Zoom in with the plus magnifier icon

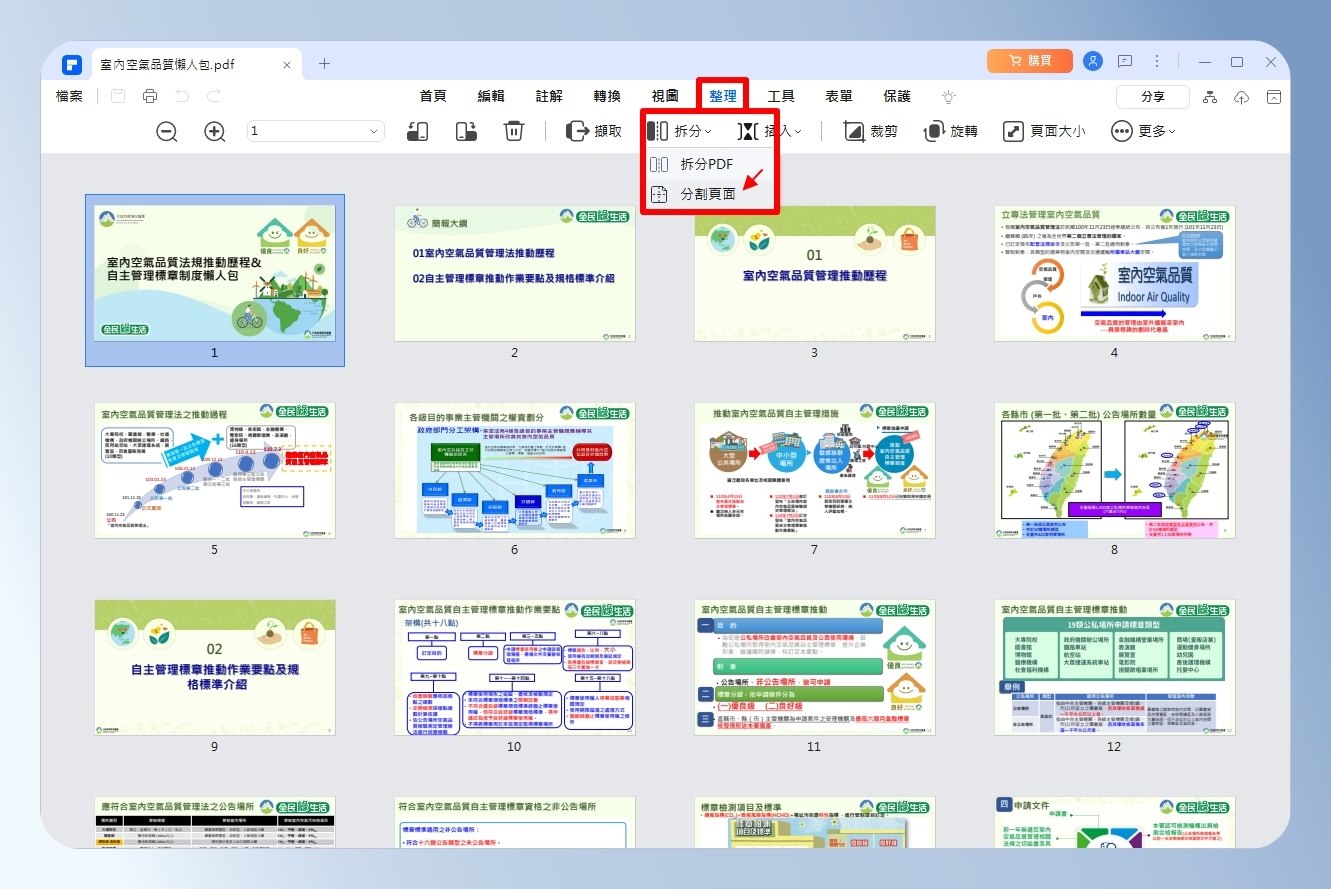214,131
